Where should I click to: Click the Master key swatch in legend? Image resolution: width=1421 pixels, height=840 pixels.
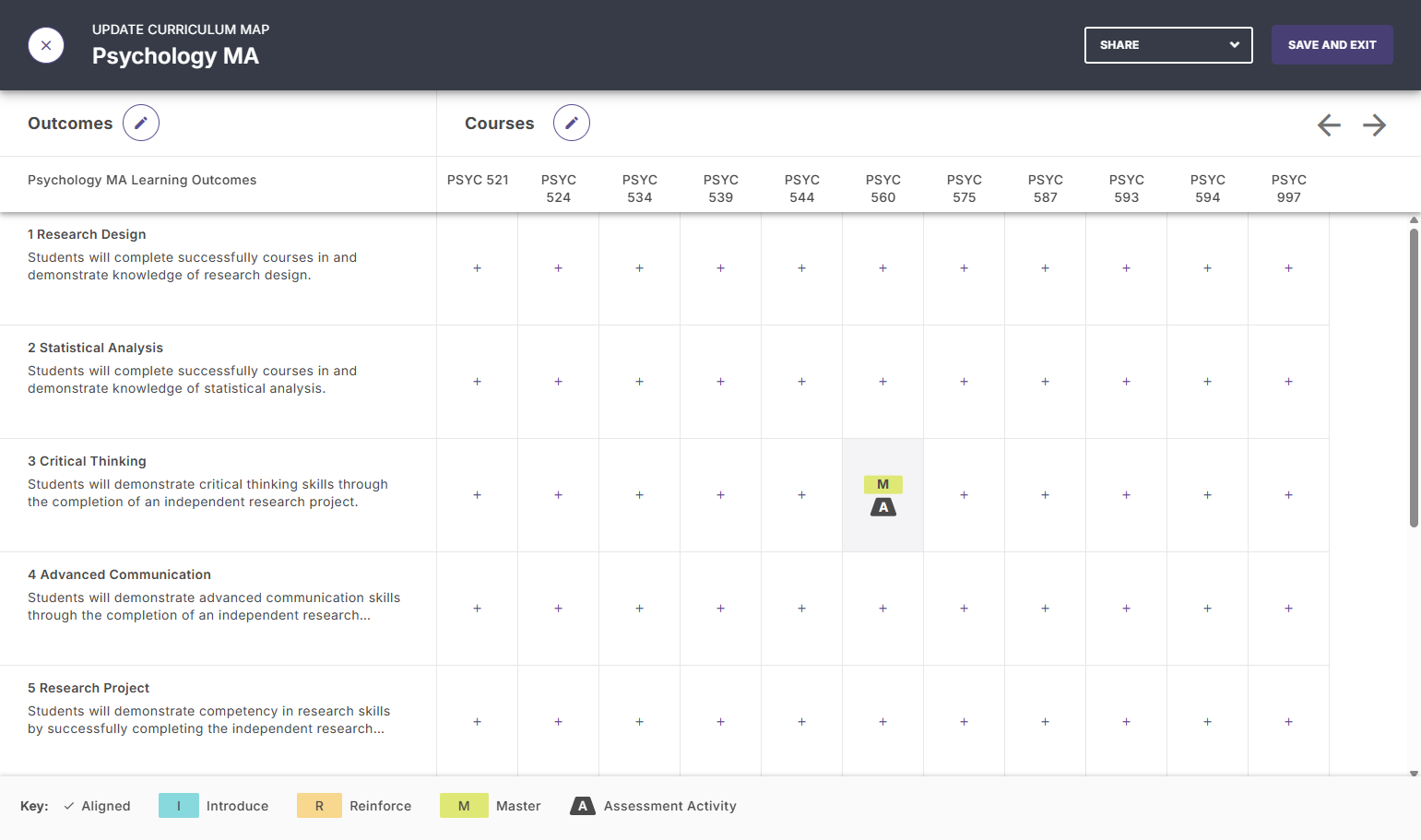(x=464, y=806)
